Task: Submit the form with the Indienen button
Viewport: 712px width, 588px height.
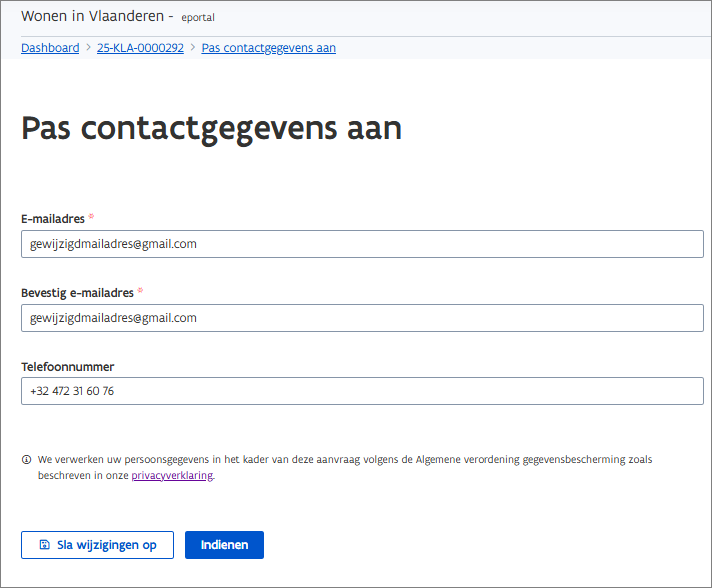Action: point(224,545)
